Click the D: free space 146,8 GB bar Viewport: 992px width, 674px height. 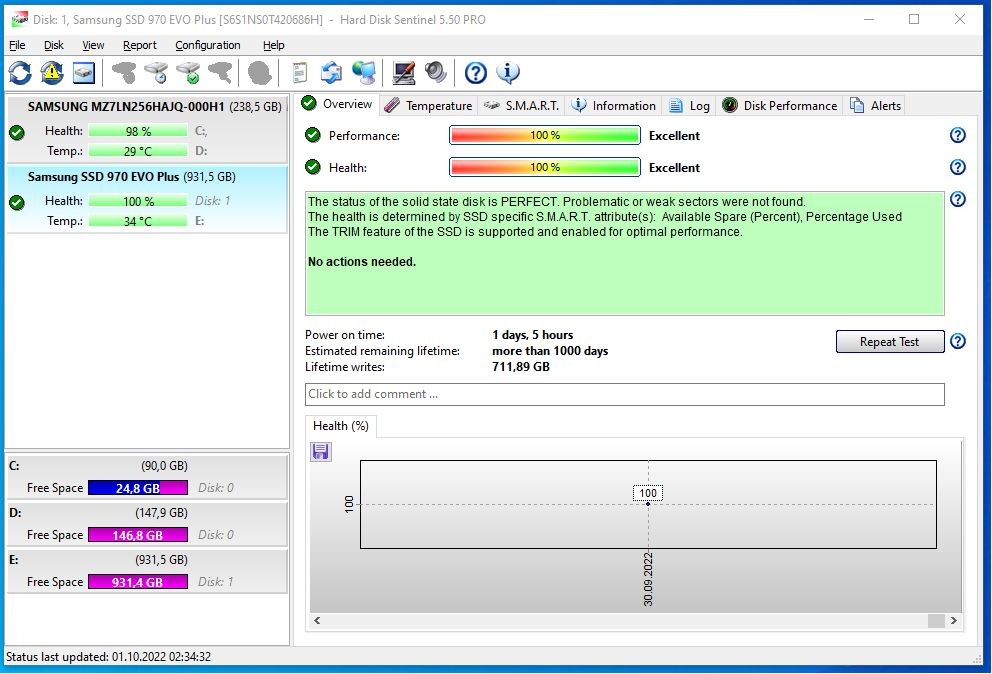point(138,535)
